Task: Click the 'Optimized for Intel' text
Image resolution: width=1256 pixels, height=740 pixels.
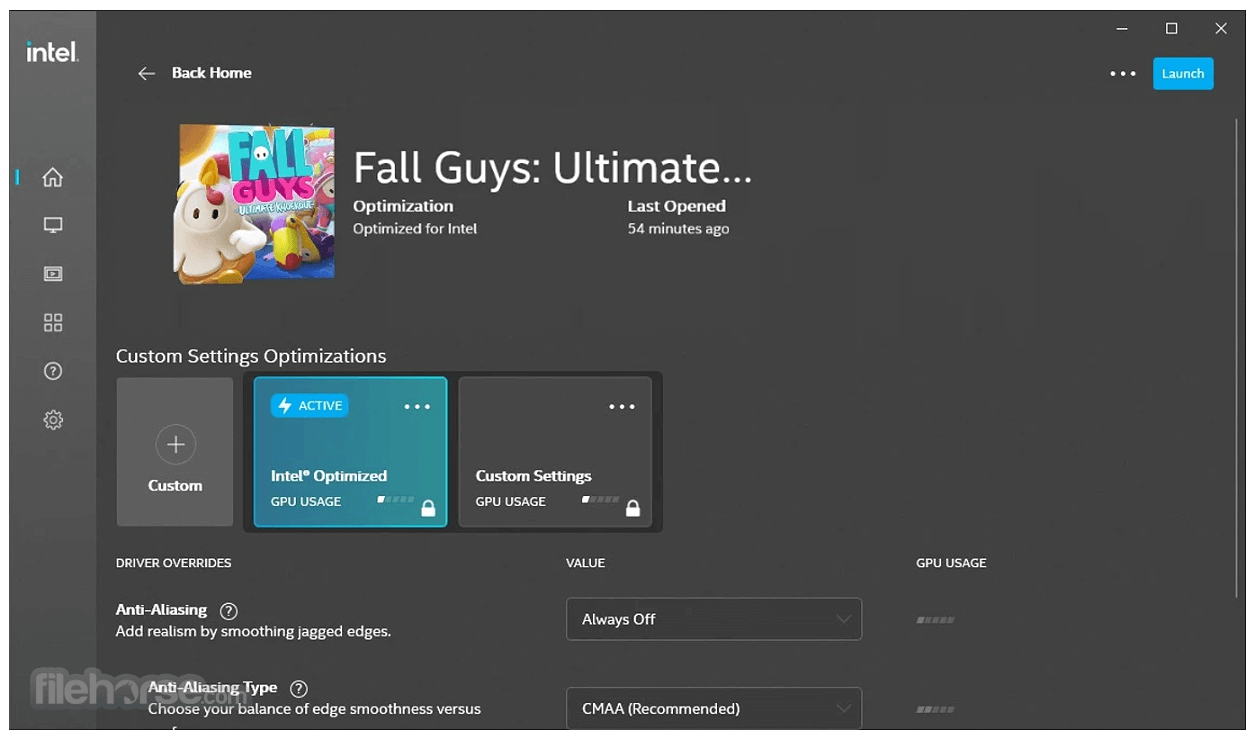Action: click(415, 229)
